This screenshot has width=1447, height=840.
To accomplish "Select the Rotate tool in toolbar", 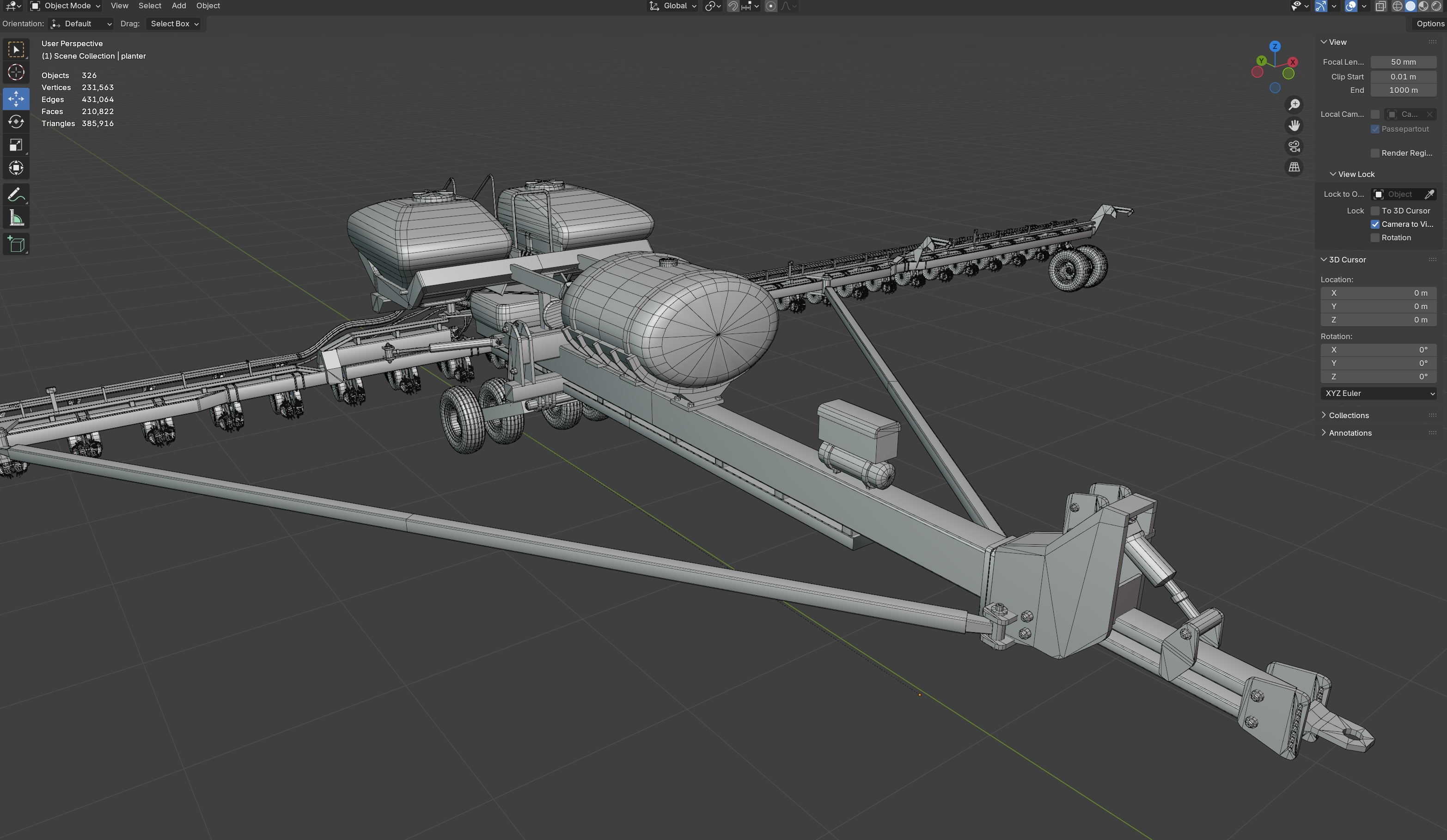I will click(x=16, y=122).
